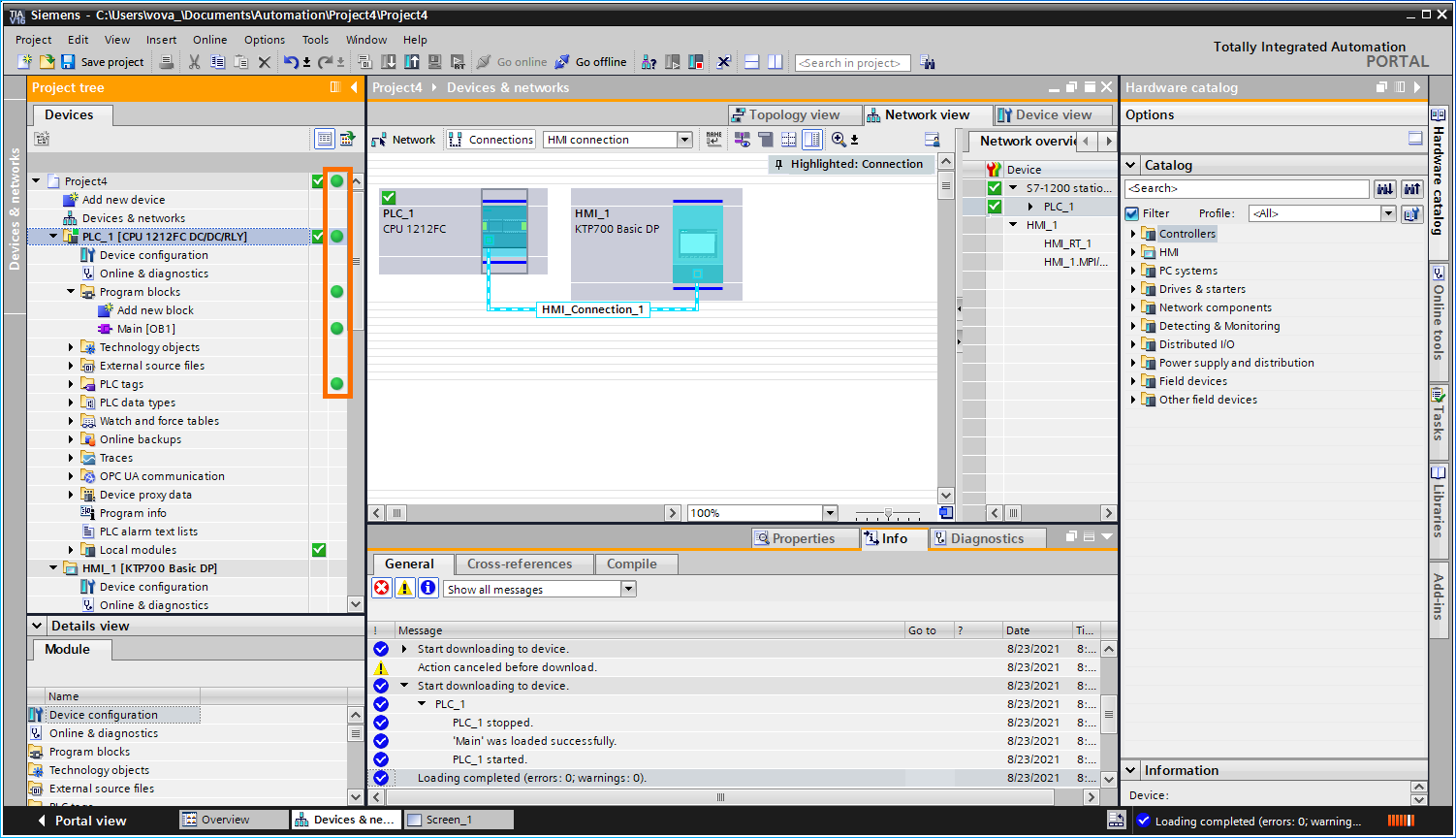Expand the Controllers catalog folder
Viewport: 1456px width, 838px height.
pyautogui.click(x=1132, y=234)
